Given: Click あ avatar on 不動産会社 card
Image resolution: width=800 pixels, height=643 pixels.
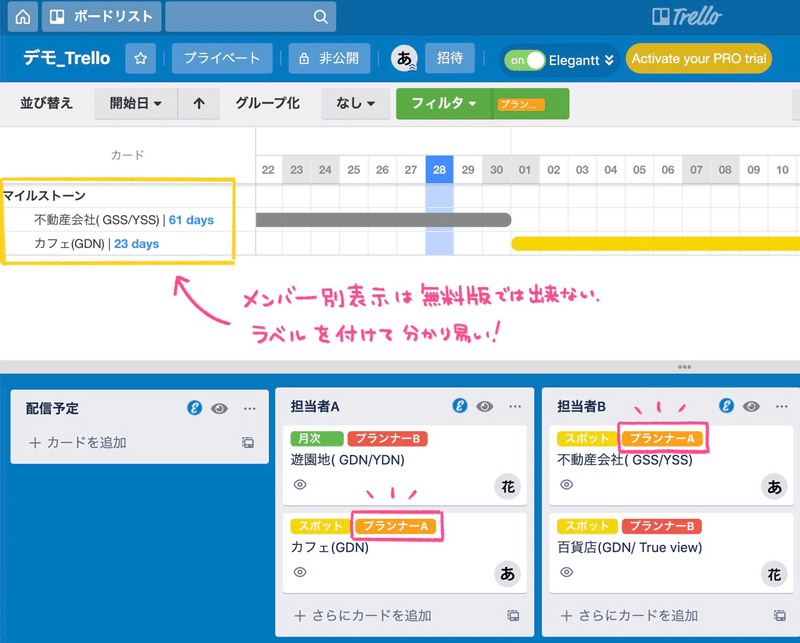Looking at the screenshot, I should point(774,486).
